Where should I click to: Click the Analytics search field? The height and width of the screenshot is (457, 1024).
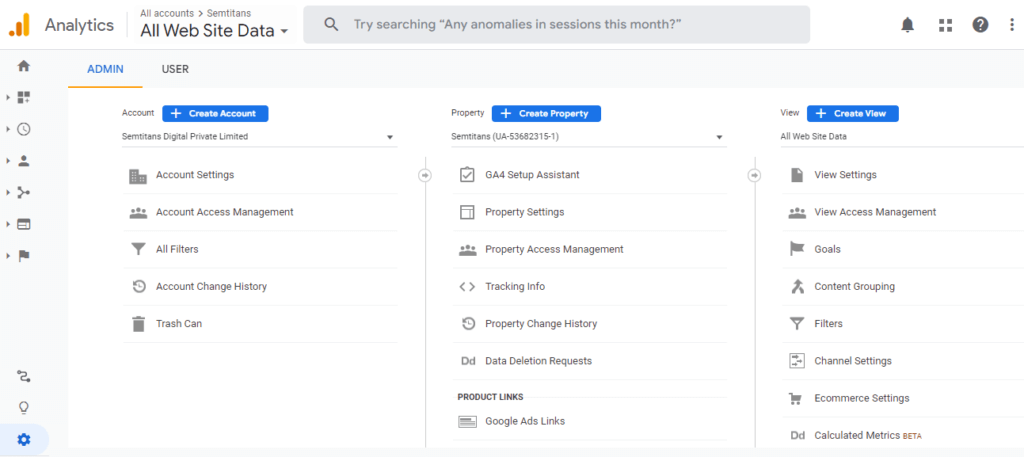556,25
